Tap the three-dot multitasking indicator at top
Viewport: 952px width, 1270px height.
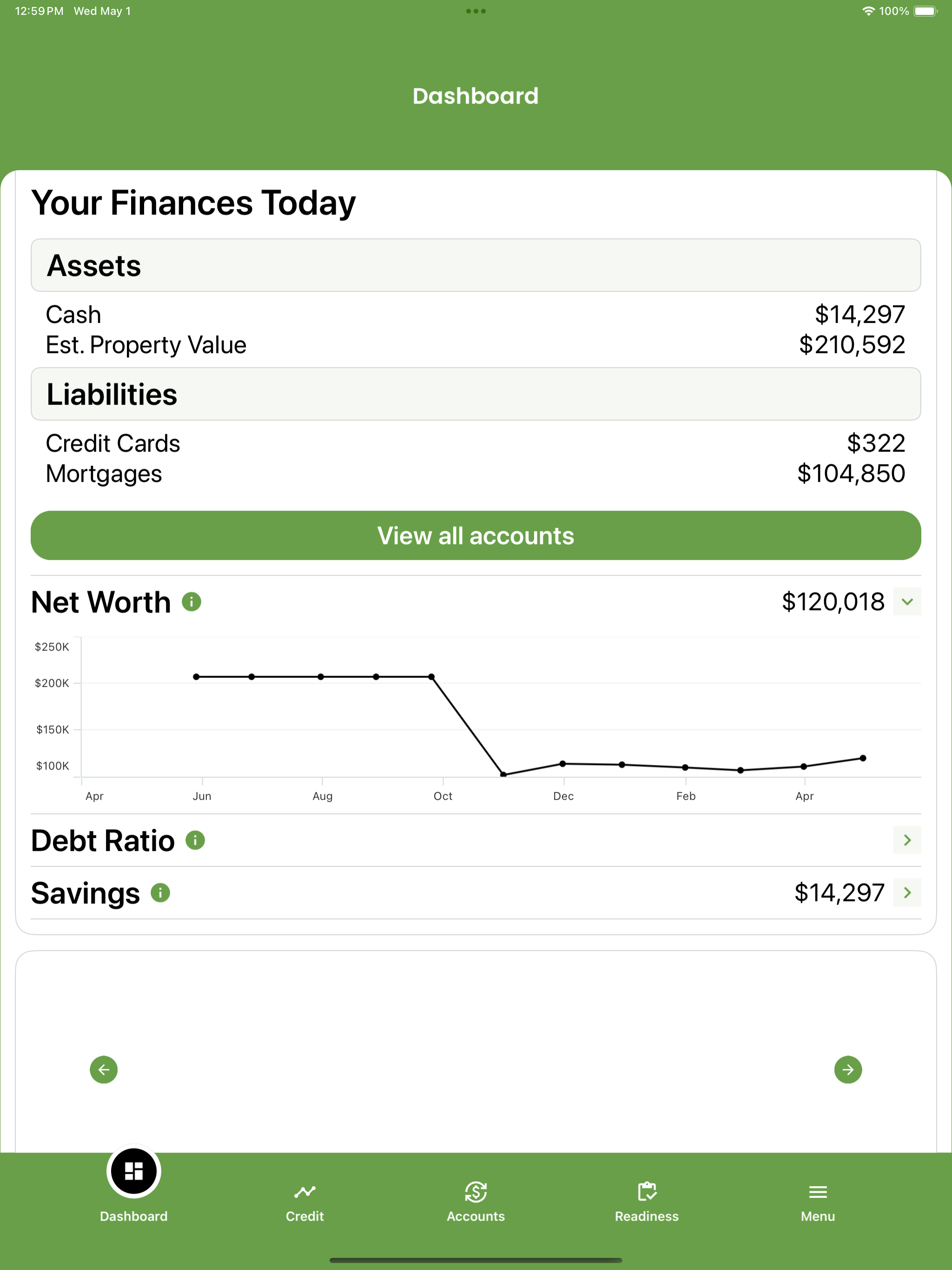click(476, 11)
